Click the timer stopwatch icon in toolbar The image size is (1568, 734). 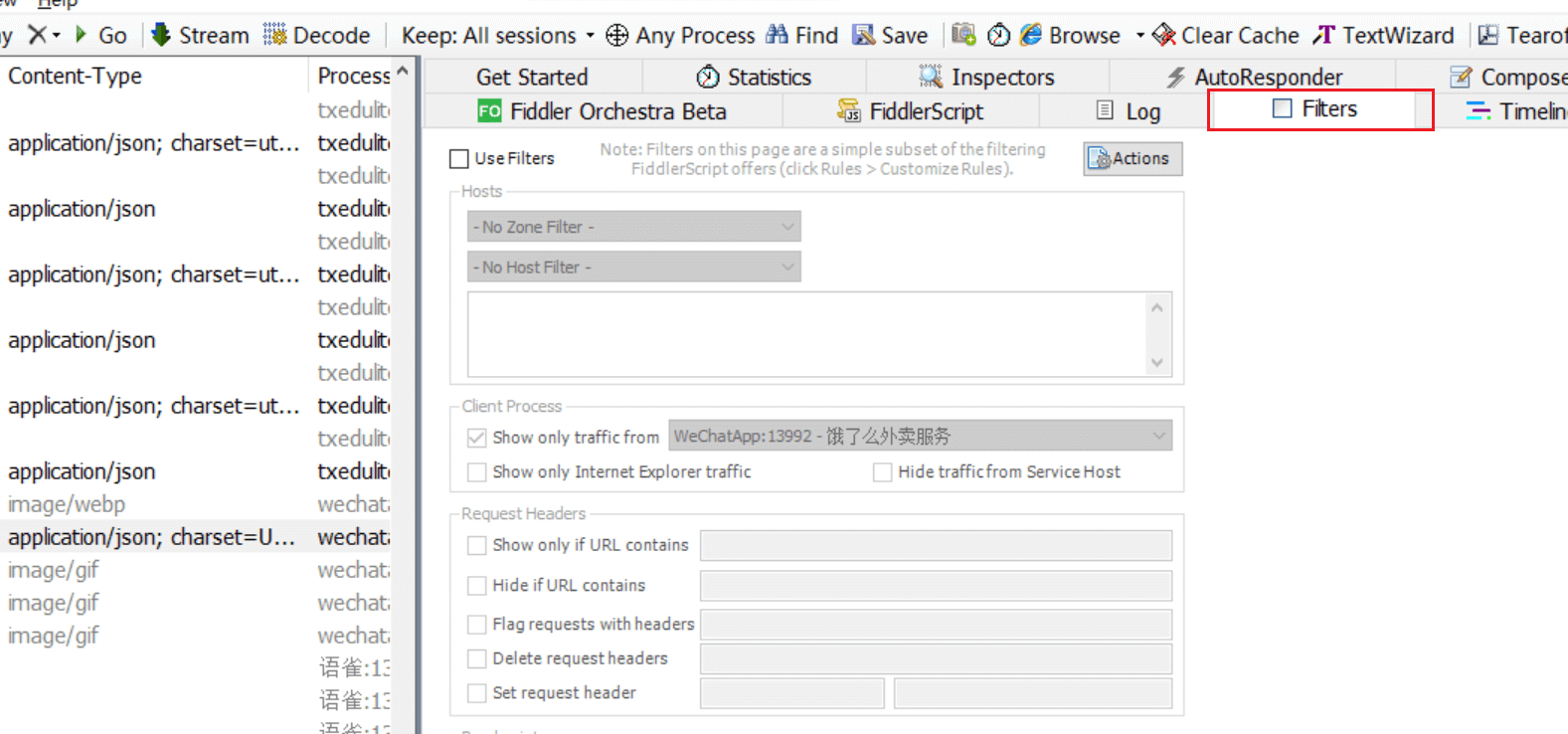point(998,35)
